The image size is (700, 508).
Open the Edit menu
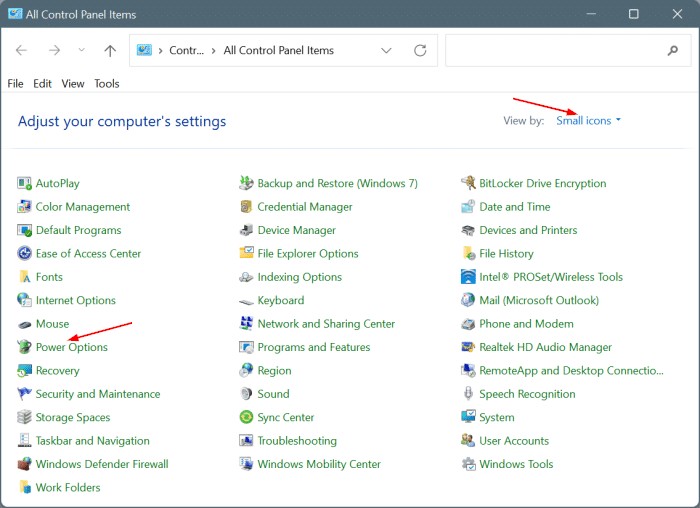coord(42,83)
